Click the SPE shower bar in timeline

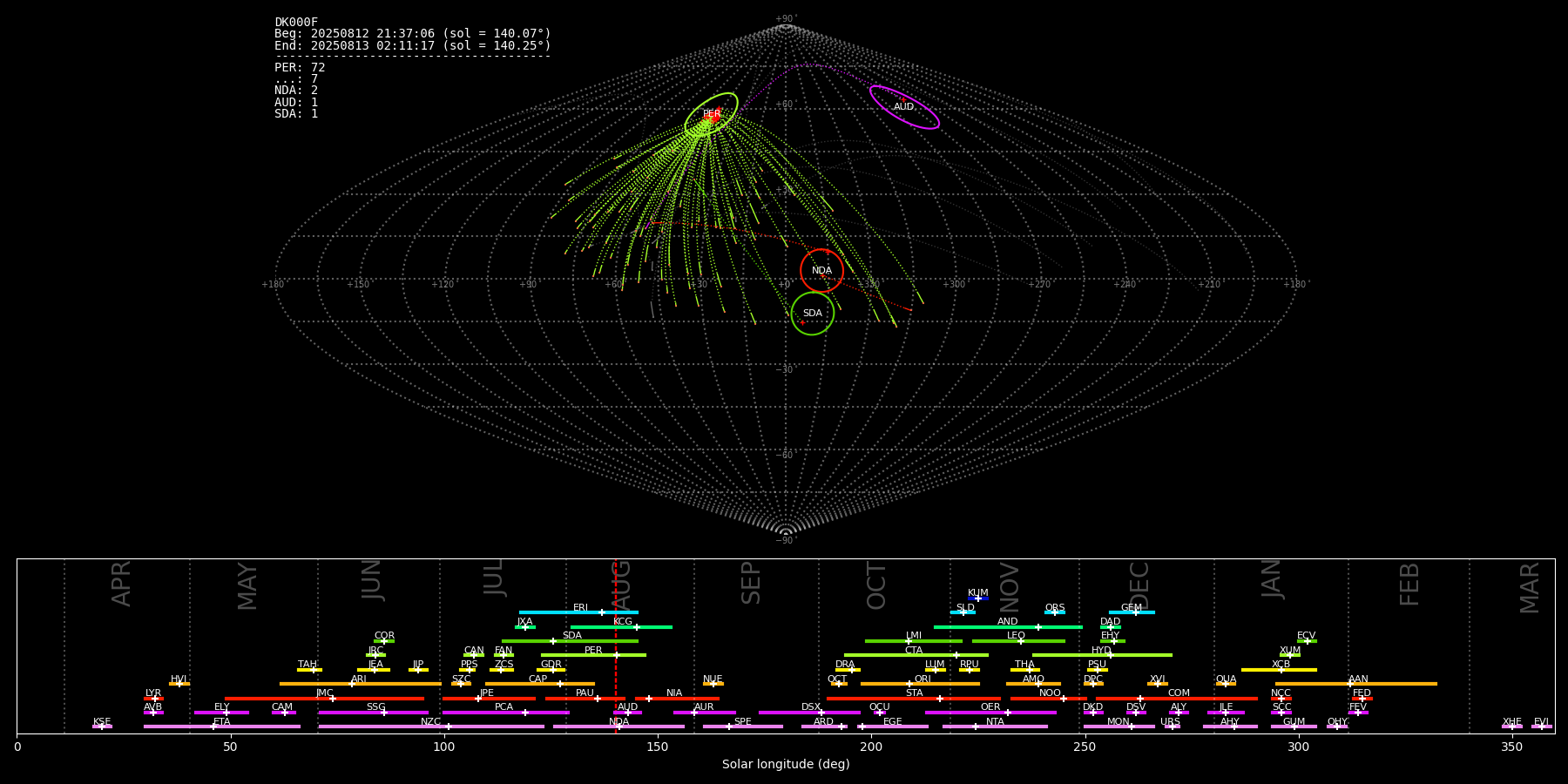coord(743,727)
